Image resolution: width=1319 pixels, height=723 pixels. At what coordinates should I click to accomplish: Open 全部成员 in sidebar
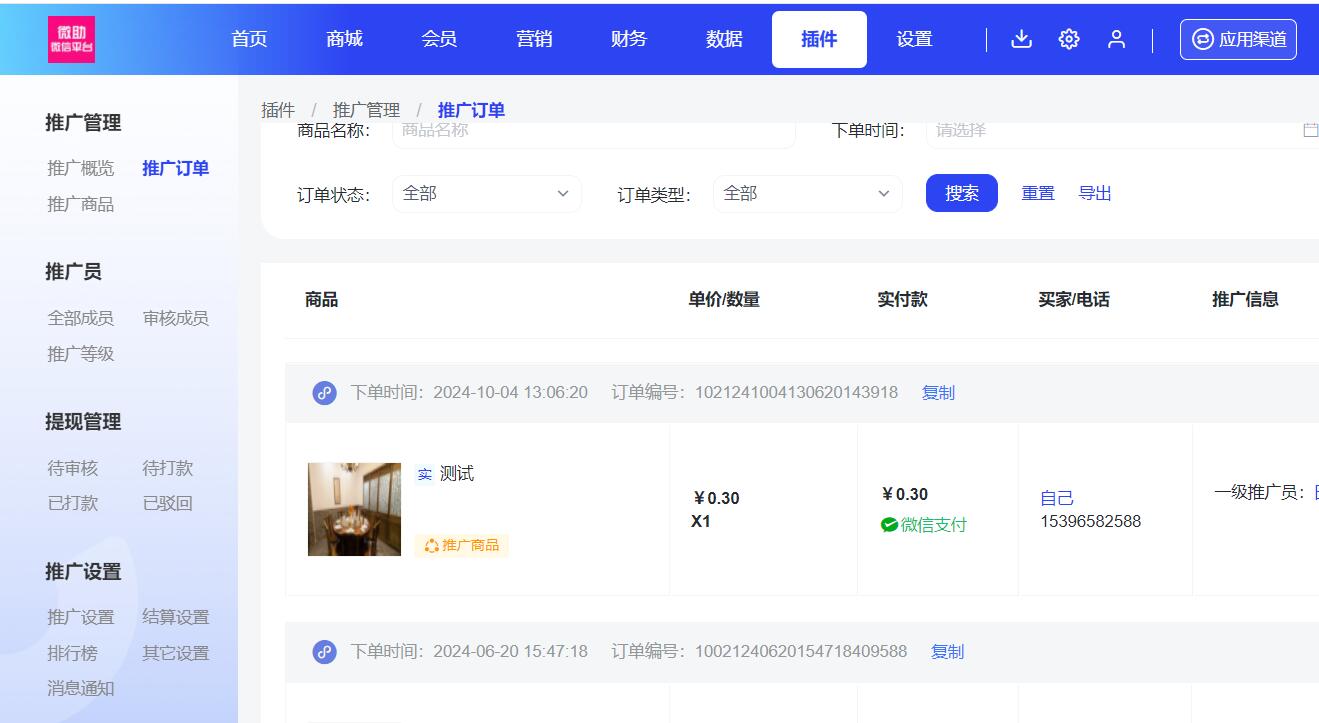tap(81, 318)
